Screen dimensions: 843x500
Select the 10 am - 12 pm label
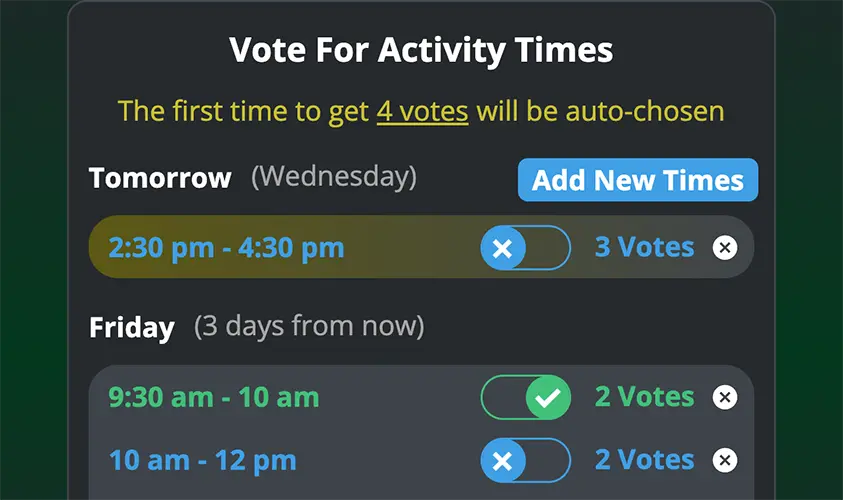coord(203,461)
